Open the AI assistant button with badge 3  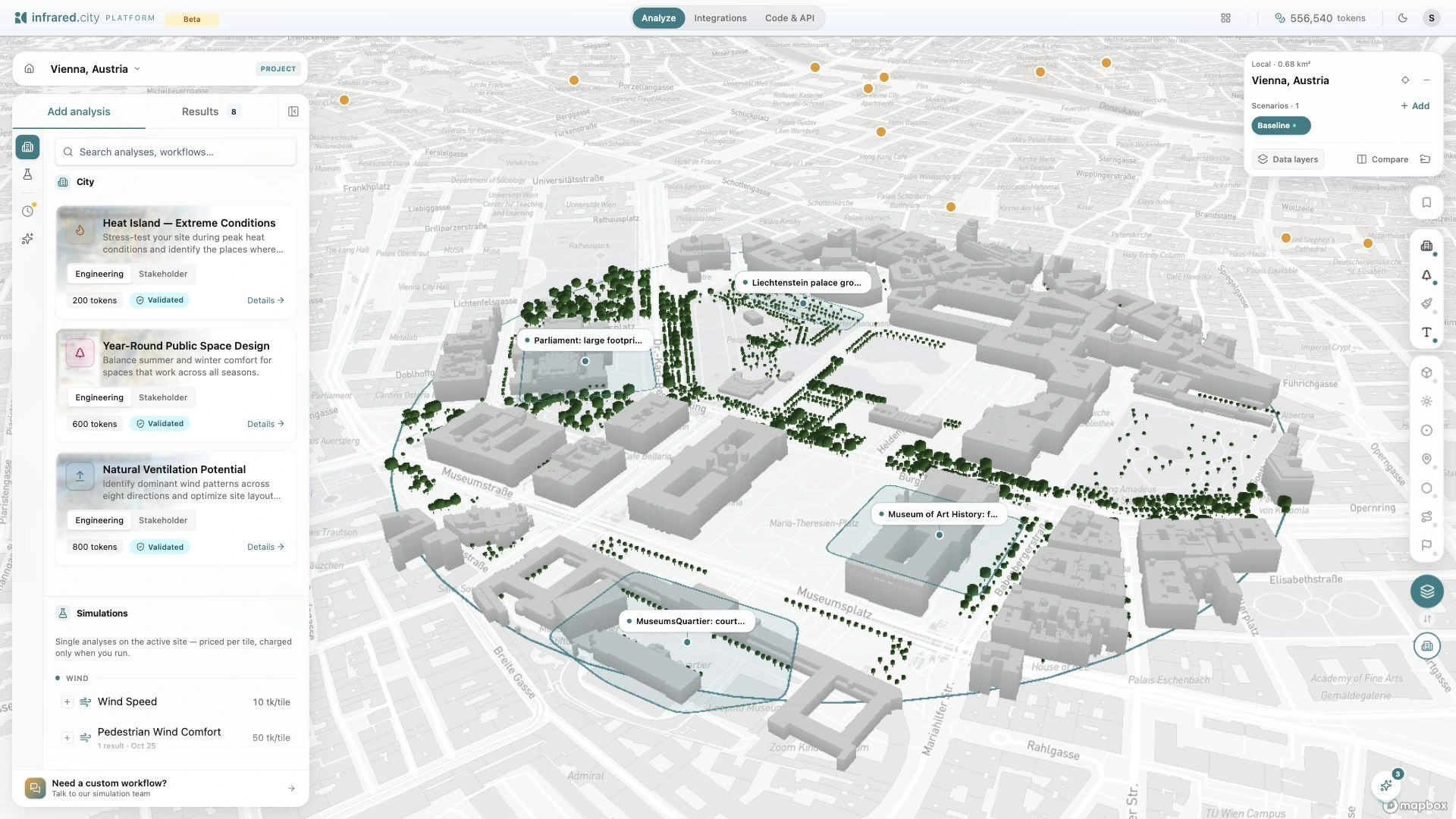[x=1386, y=786]
